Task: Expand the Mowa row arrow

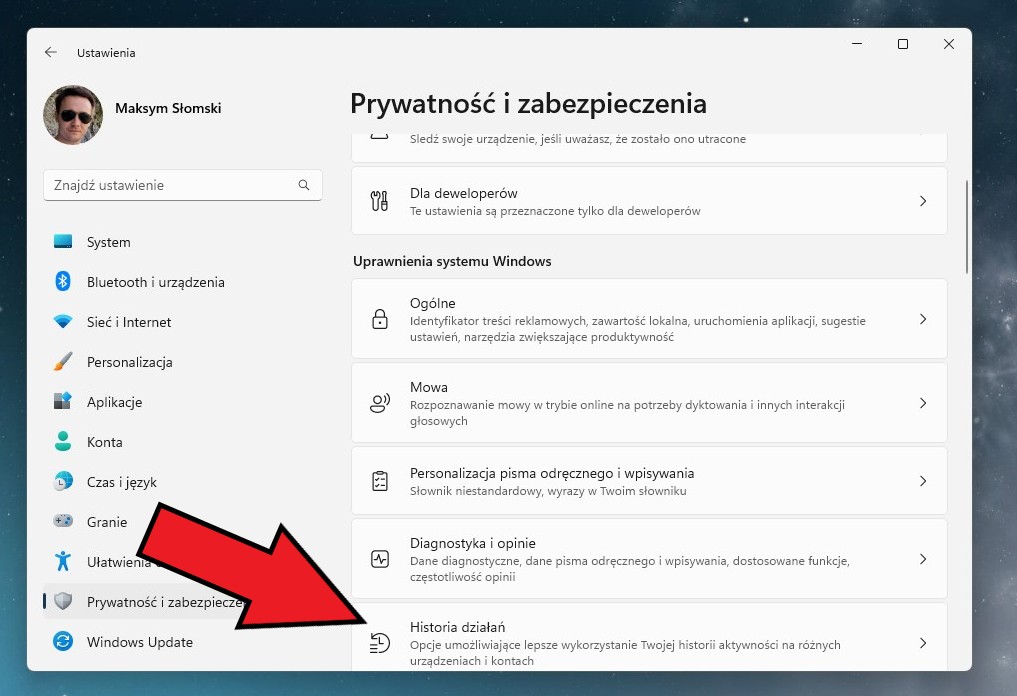Action: [x=922, y=403]
